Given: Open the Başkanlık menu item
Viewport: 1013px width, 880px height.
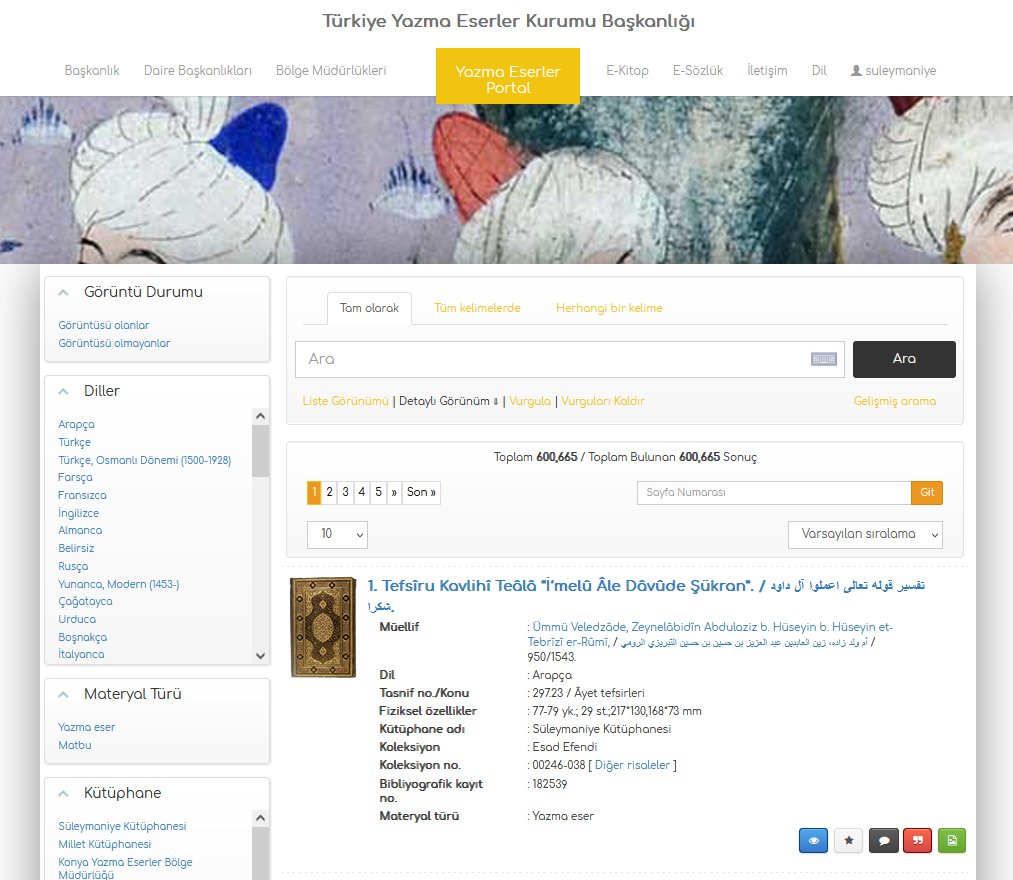Looking at the screenshot, I should point(92,70).
